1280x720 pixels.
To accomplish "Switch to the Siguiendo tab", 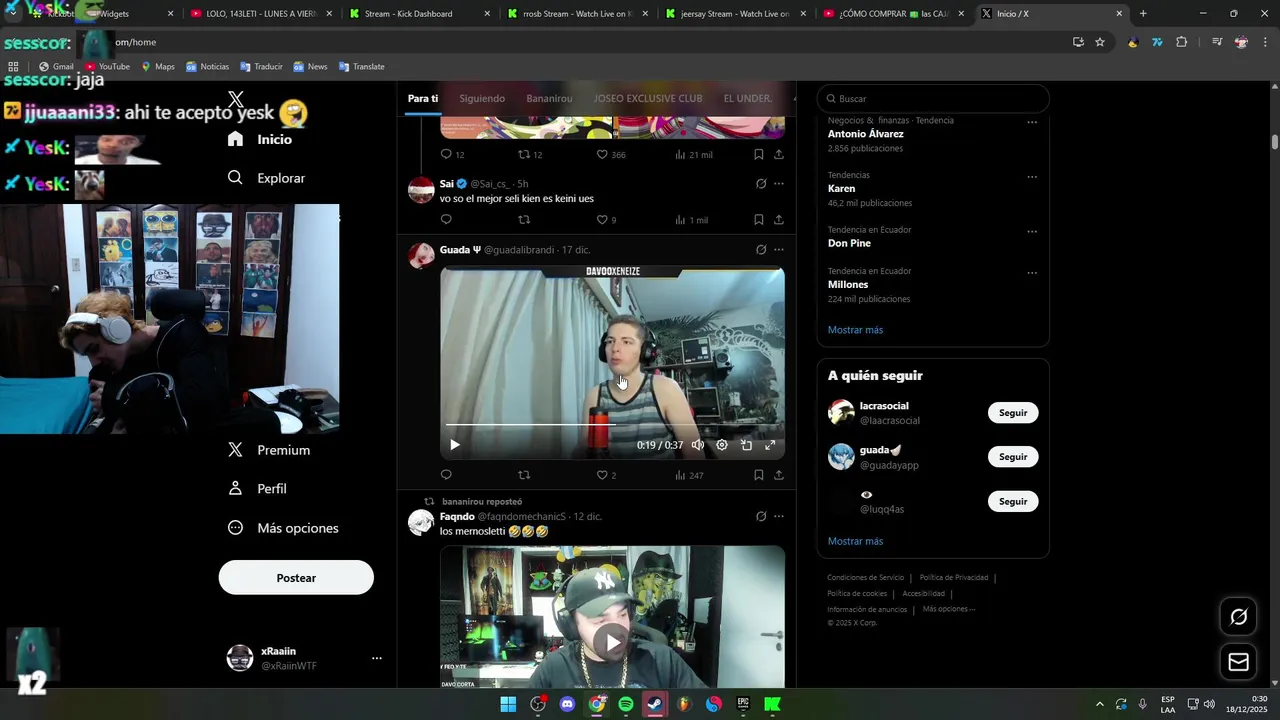I will pyautogui.click(x=482, y=99).
